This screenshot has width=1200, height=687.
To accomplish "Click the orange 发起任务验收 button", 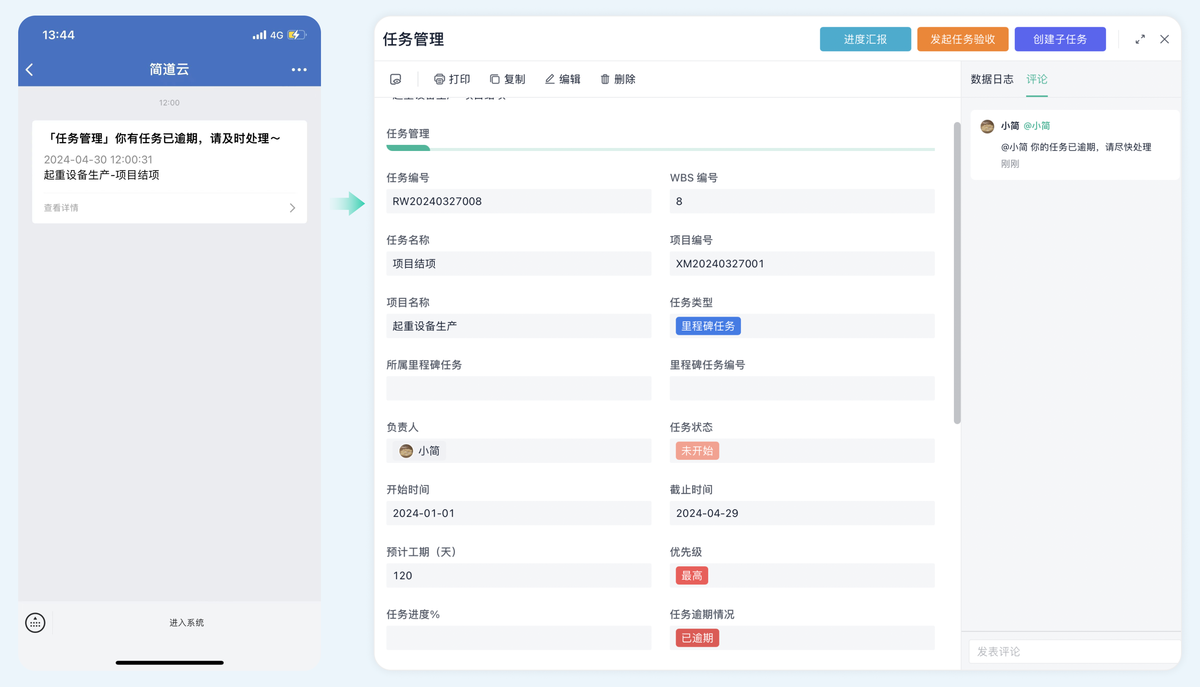I will click(x=963, y=39).
